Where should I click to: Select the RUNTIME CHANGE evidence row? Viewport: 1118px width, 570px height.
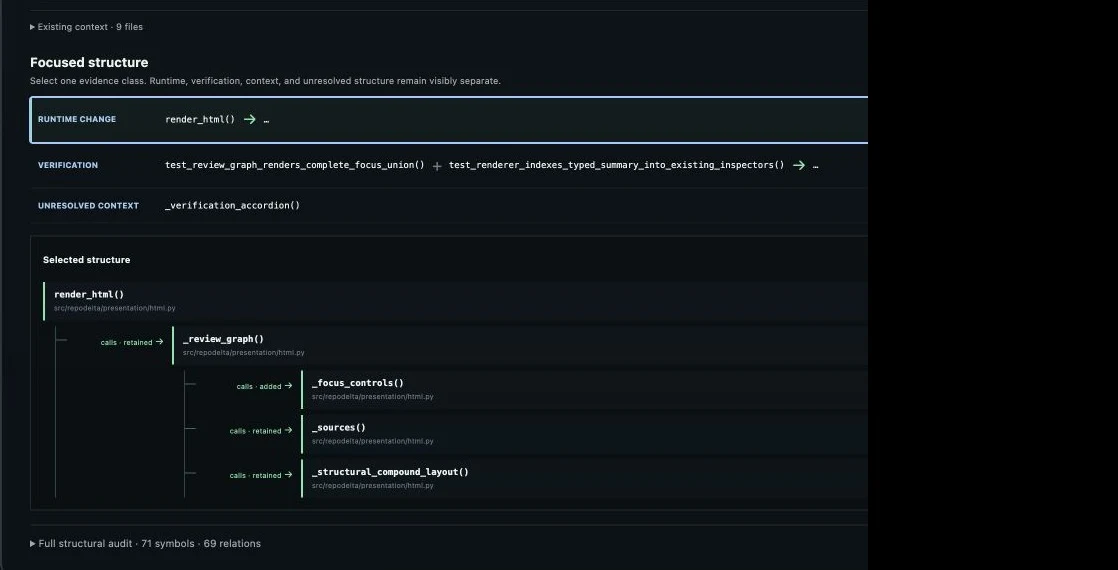448,120
